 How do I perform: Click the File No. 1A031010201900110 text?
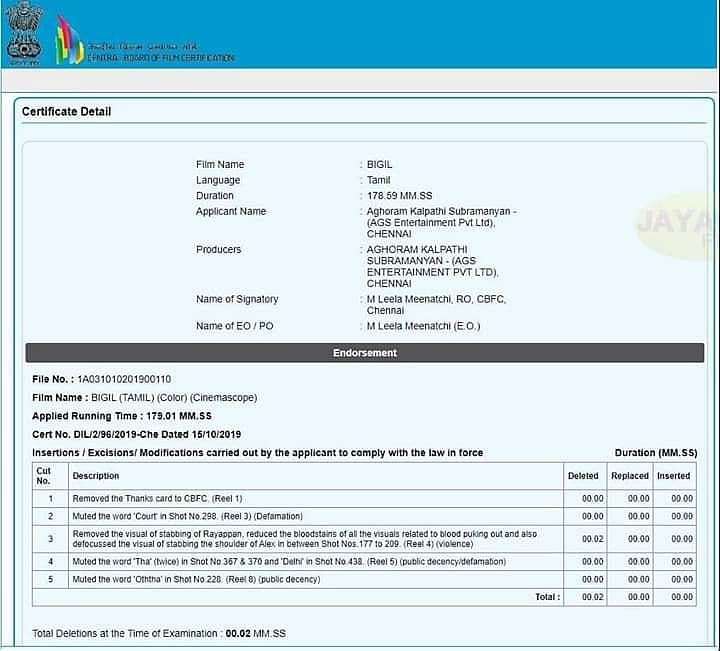click(x=101, y=380)
